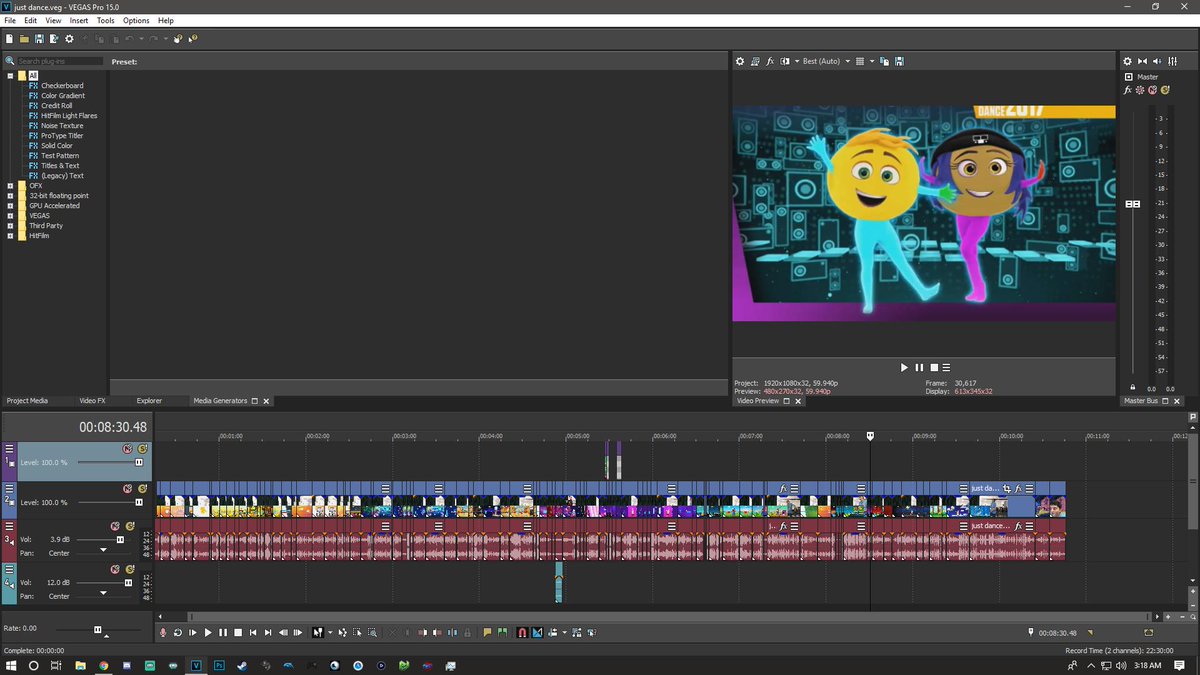Viewport: 1200px width, 675px height.
Task: Open the overlays grid dropdown arrow in preview
Action: tap(872, 61)
